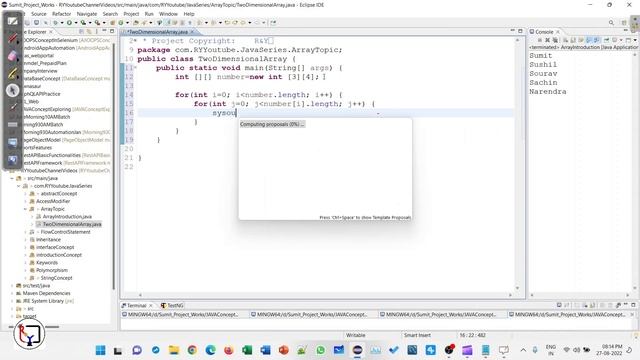The height and width of the screenshot is (360, 640).
Task: Open Google Chrome from taskbar
Action: click(192, 350)
